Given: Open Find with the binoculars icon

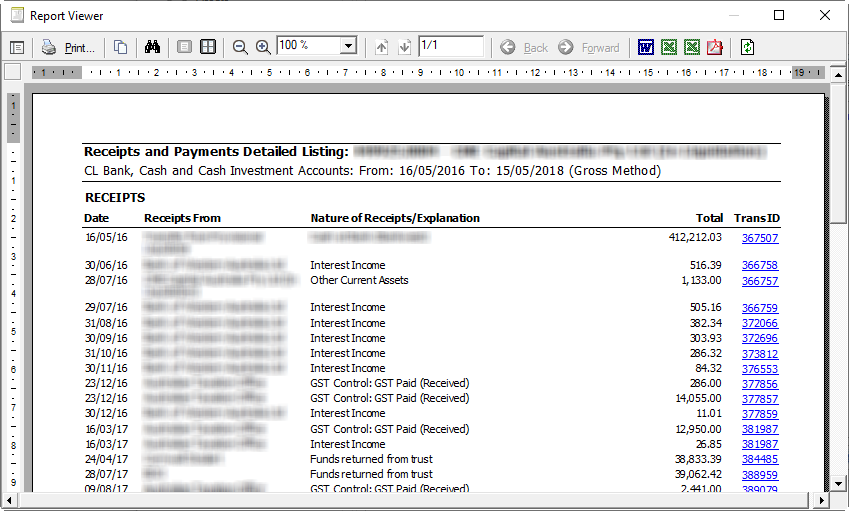Looking at the screenshot, I should pyautogui.click(x=153, y=47).
